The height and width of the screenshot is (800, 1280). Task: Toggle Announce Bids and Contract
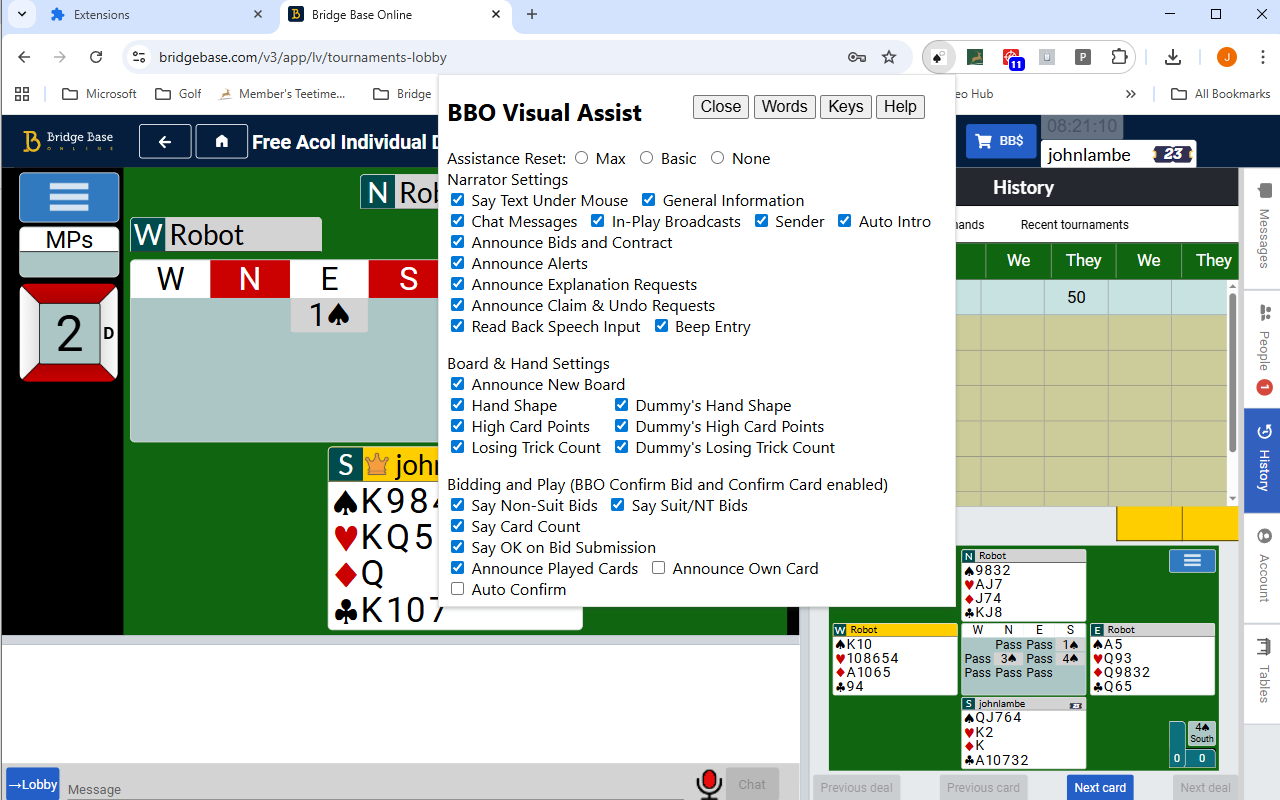point(457,242)
